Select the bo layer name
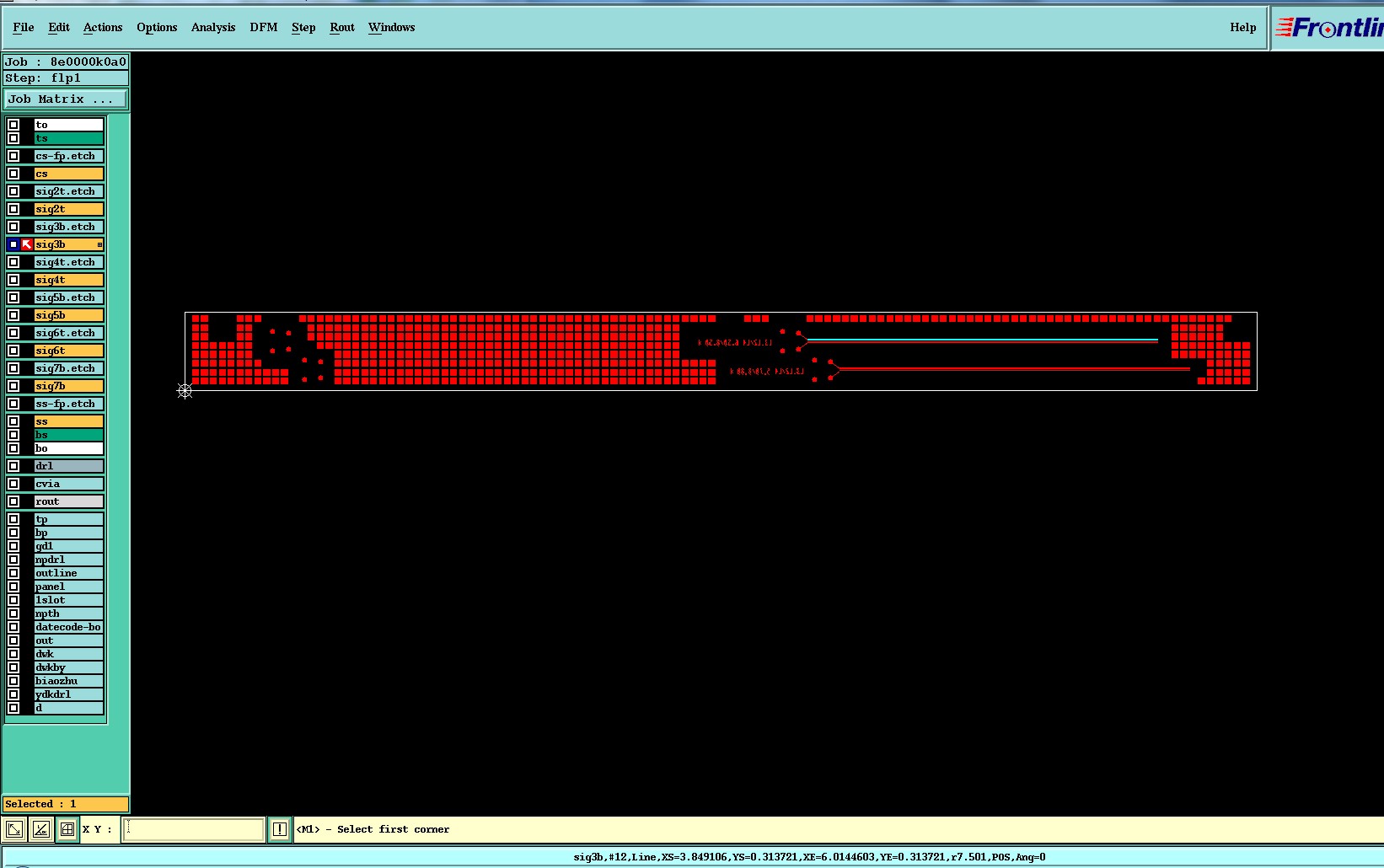Image resolution: width=1384 pixels, height=868 pixels. (69, 448)
